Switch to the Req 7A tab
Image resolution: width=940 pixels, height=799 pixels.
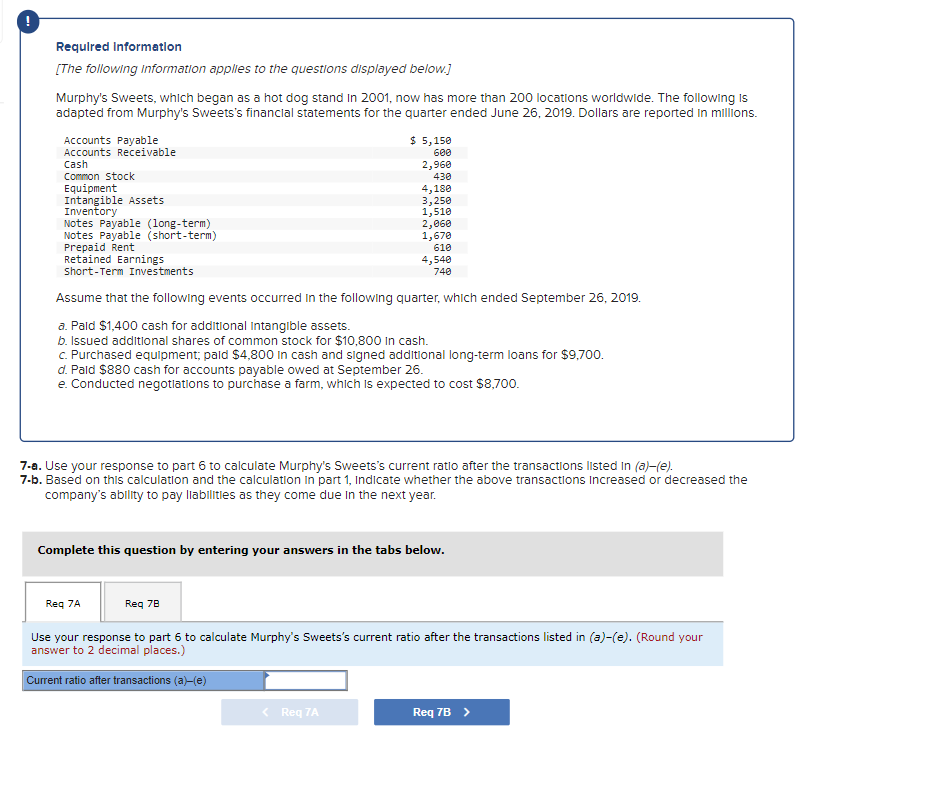pos(63,603)
